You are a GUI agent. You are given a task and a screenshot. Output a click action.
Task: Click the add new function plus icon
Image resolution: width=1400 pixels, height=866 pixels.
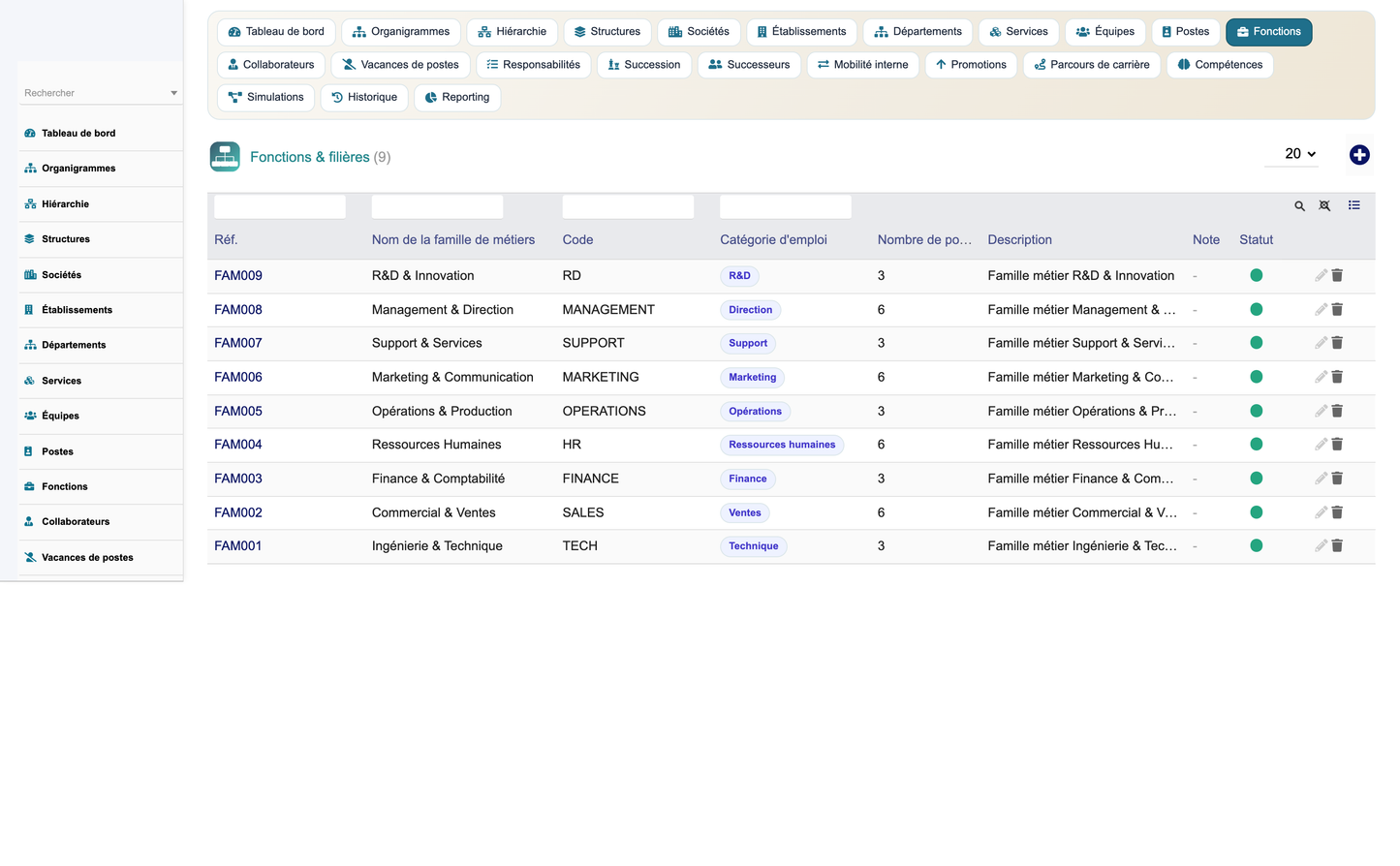point(1359,155)
